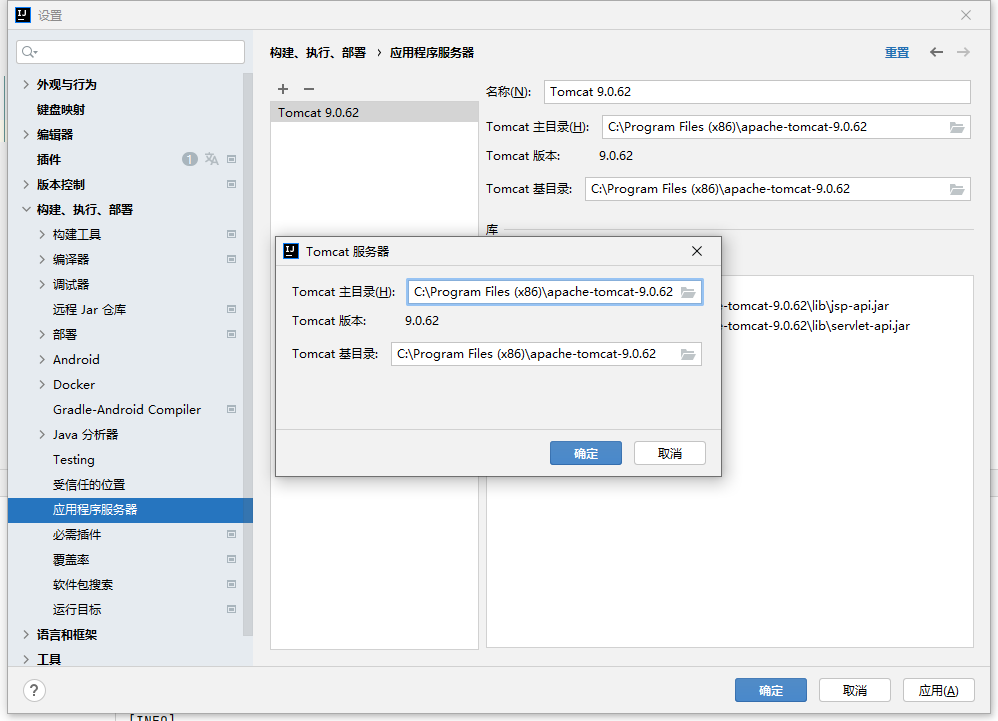
Task: Select Testing in settings tree
Action: click(74, 459)
